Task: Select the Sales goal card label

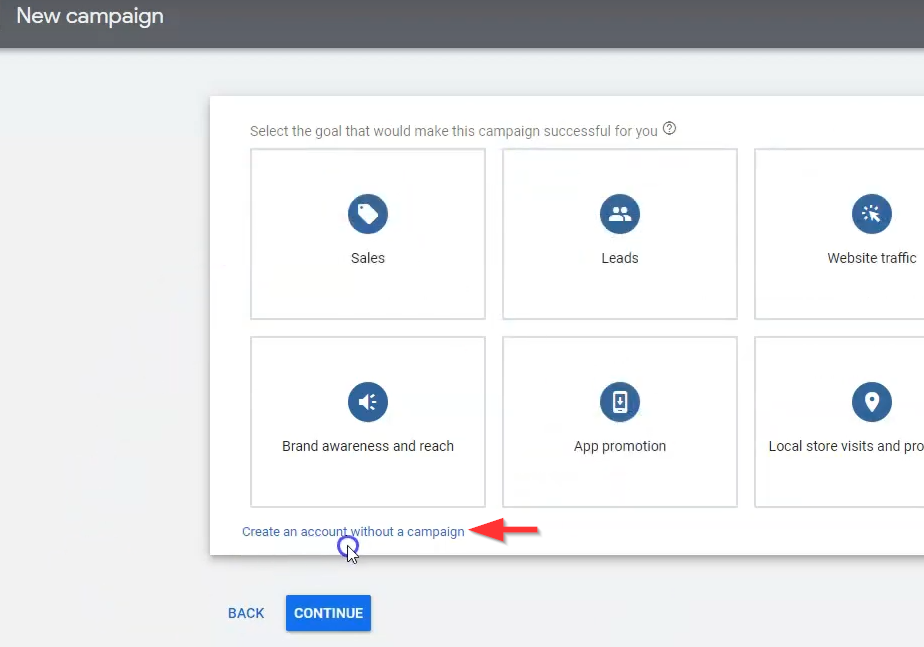Action: click(368, 258)
